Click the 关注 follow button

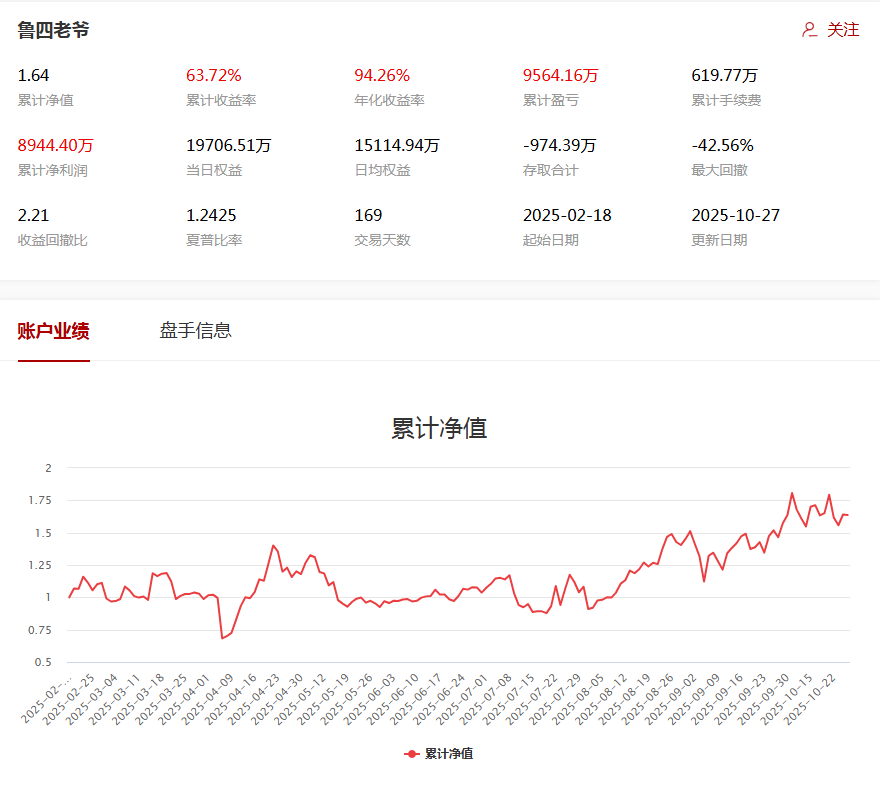(843, 29)
